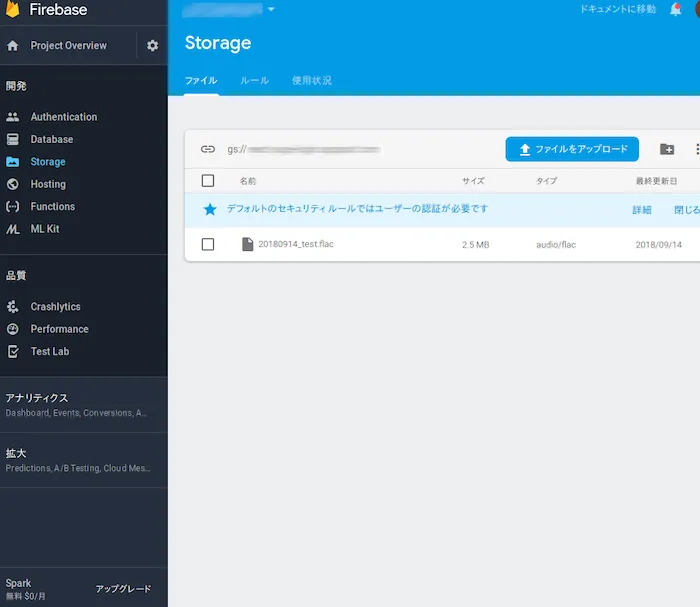Create new folder with folder-plus icon
Screen dimensions: 700x607
(x=667, y=149)
